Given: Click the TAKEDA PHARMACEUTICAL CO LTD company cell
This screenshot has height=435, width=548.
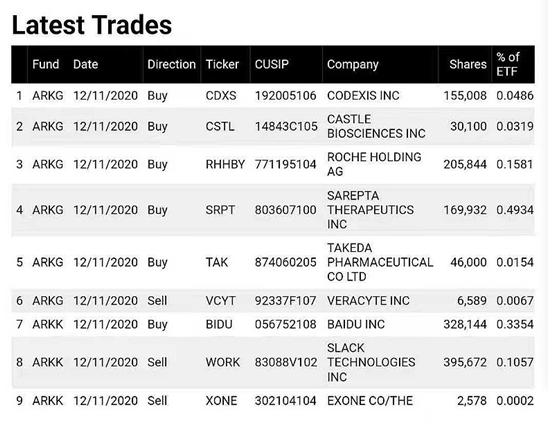Looking at the screenshot, I should coord(380,262).
